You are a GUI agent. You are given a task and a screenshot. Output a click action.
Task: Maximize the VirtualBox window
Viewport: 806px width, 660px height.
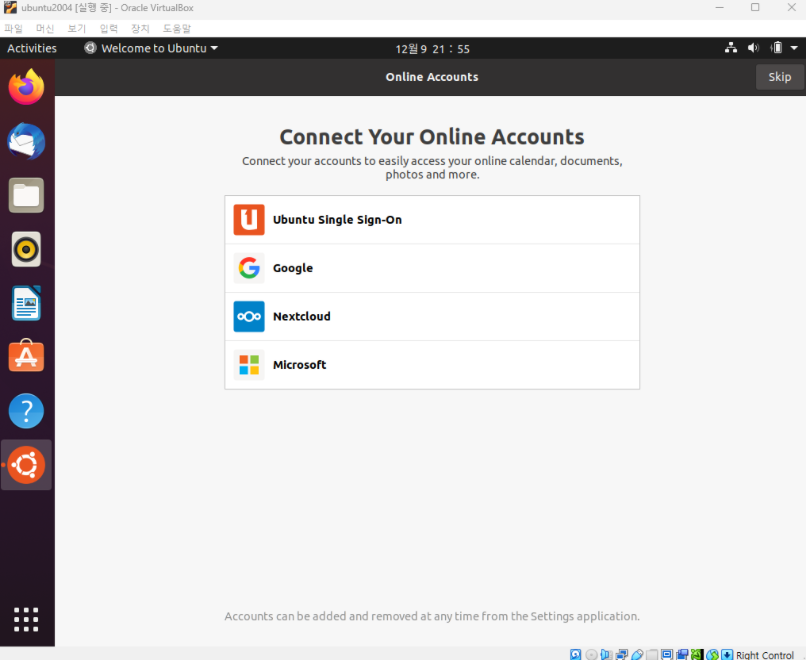tap(755, 7)
